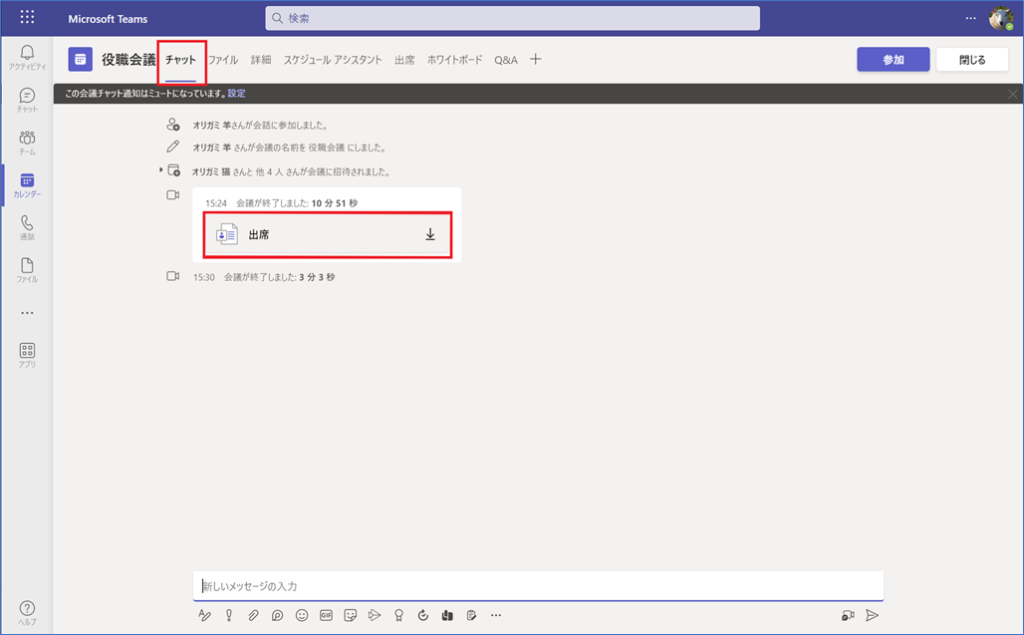Switch to the スケジュール アシスタント tab
Viewport: 1024px width, 635px height.
333,60
